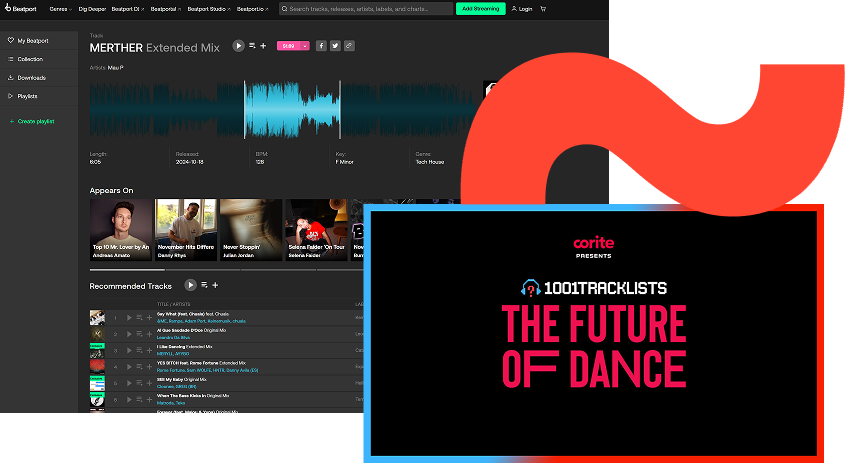This screenshot has height=463, width=845.
Task: Open Beatportal link
Action: coord(165,9)
